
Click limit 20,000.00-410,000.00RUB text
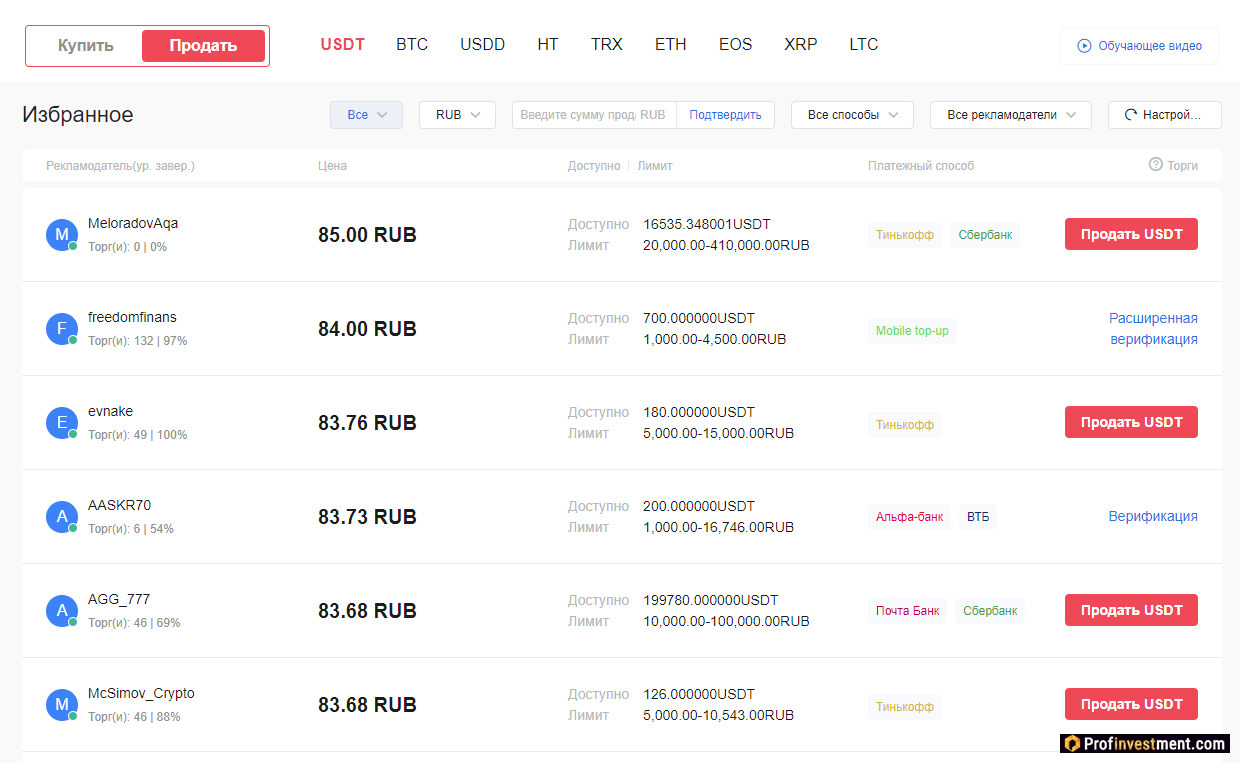[x=726, y=245]
